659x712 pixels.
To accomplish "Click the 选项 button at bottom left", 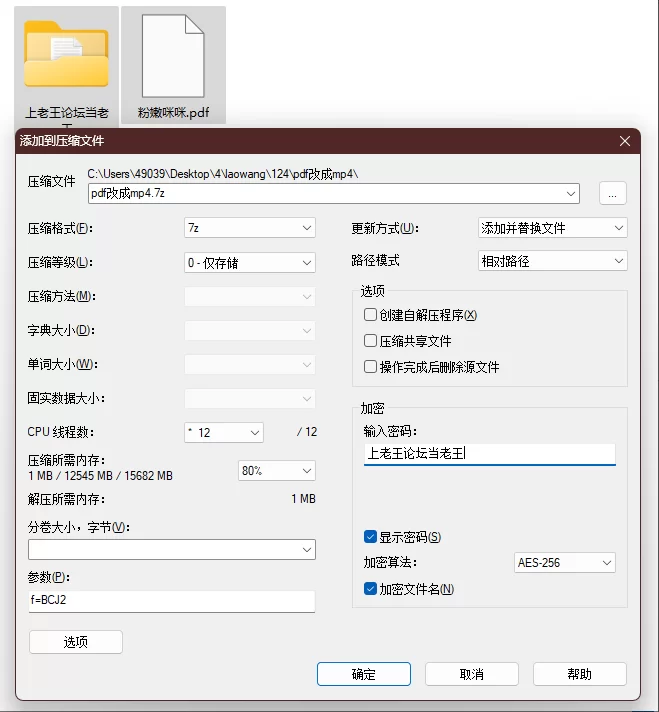I will (76, 642).
